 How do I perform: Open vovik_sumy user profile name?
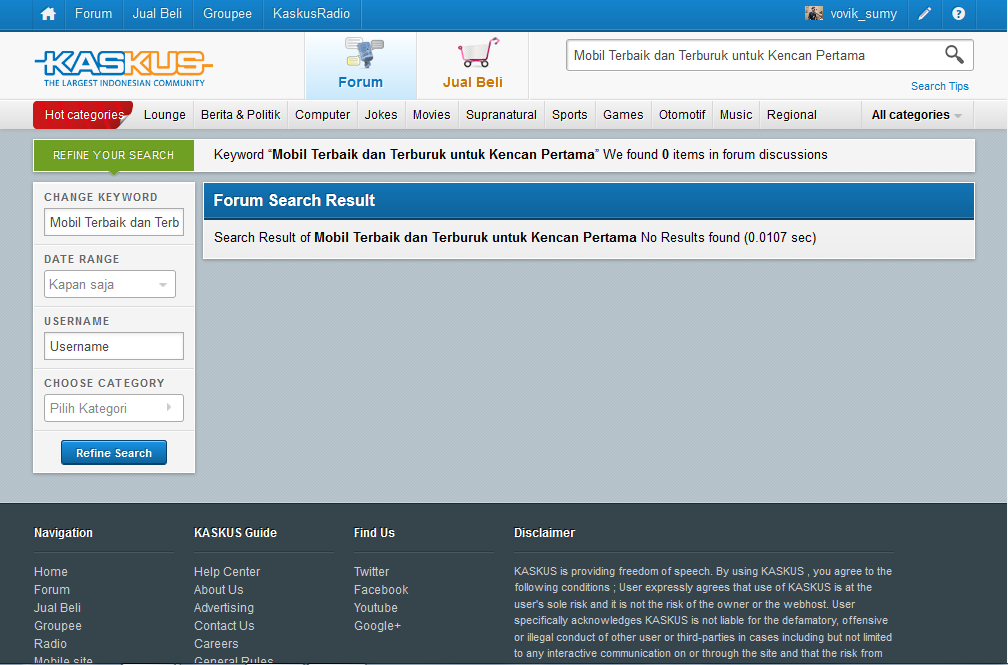pyautogui.click(x=863, y=14)
